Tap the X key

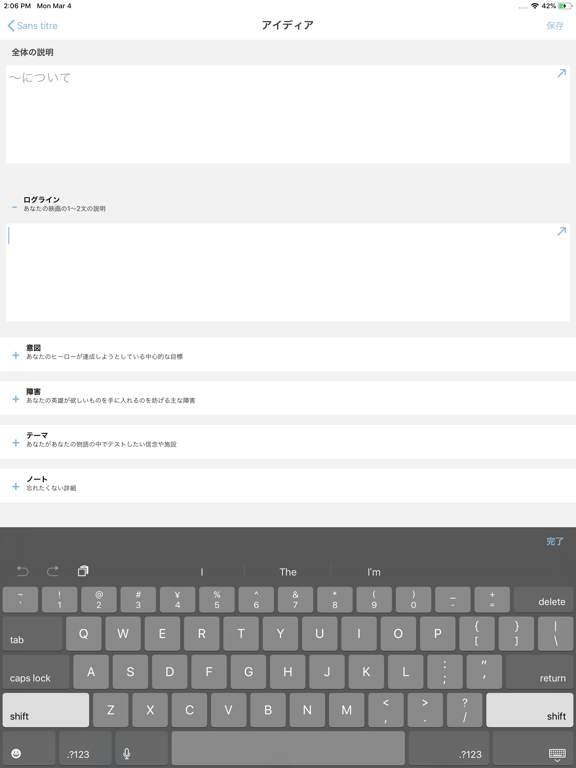pos(150,710)
